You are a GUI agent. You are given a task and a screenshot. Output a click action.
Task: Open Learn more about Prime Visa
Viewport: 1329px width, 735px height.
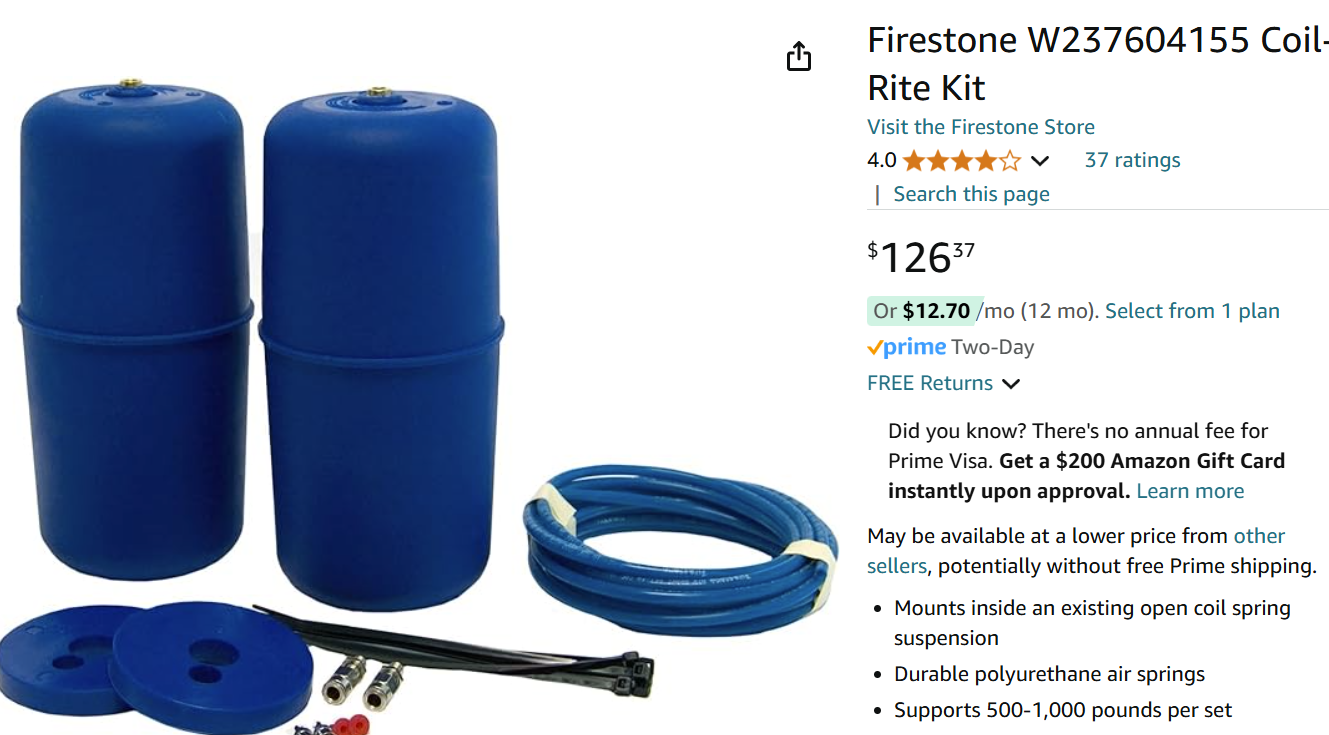coord(1190,491)
